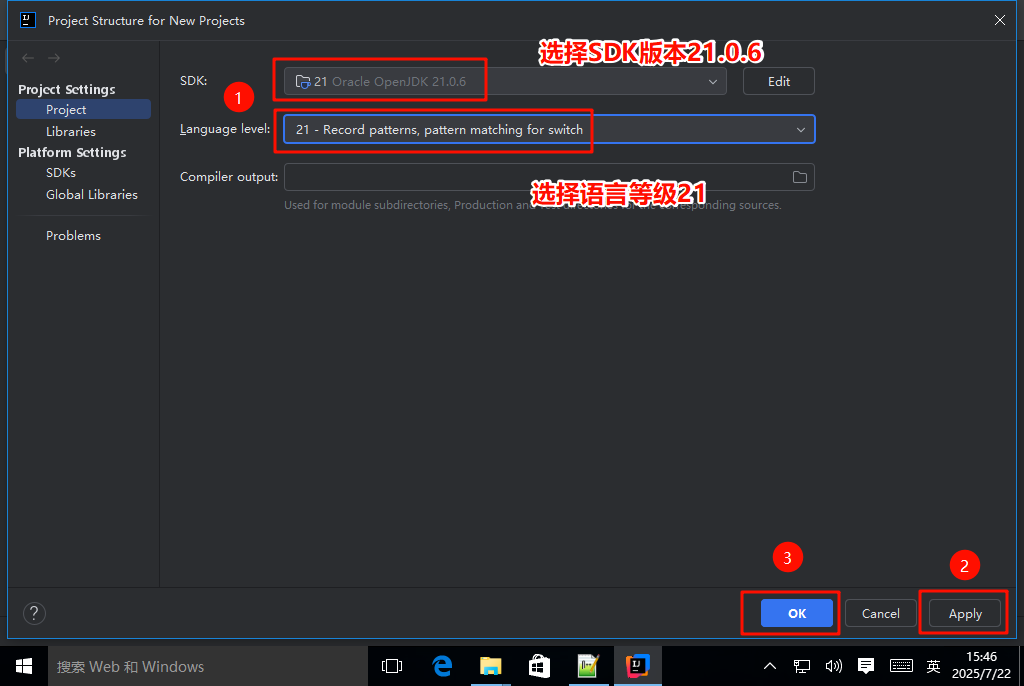This screenshot has height=686, width=1024.
Task: Open the network status tray icon
Action: point(802,666)
